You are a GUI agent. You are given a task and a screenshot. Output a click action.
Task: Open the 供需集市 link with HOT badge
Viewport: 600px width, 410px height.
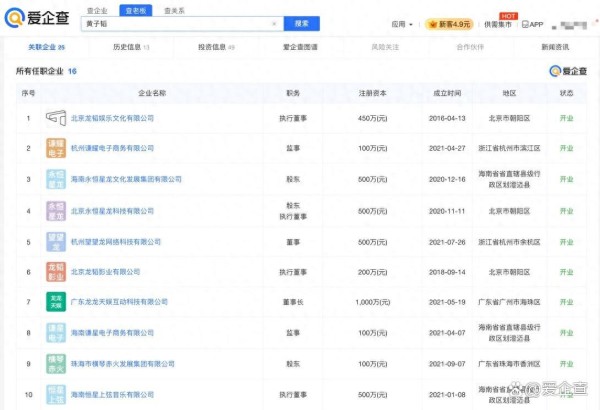point(498,24)
